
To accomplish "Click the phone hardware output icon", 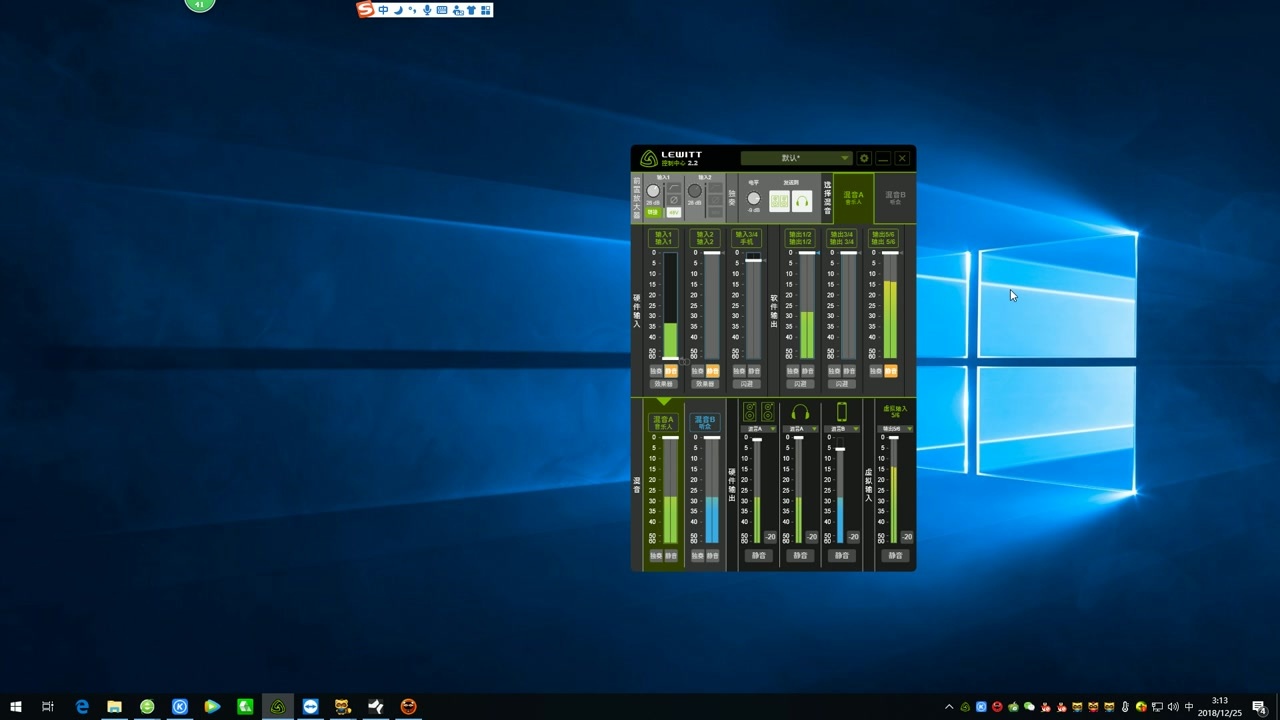I will (842, 412).
